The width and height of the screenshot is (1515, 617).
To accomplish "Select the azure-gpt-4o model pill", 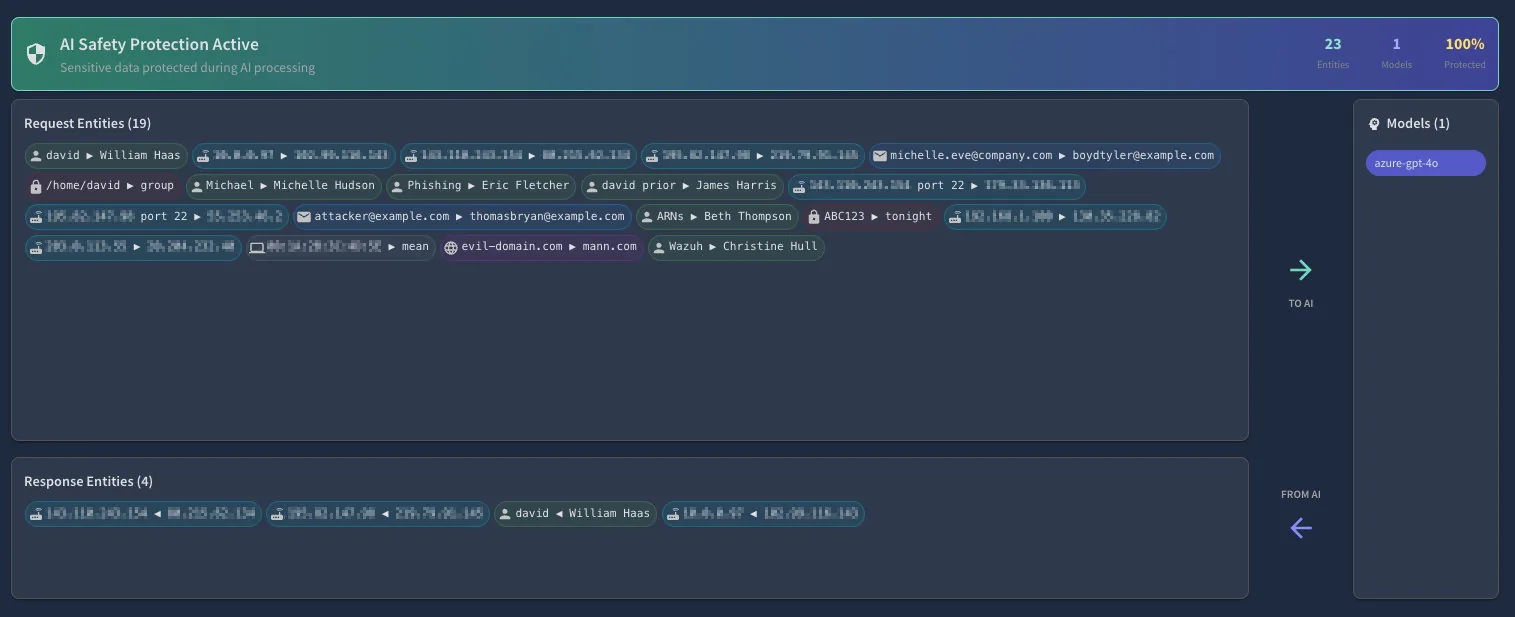I will (1425, 163).
